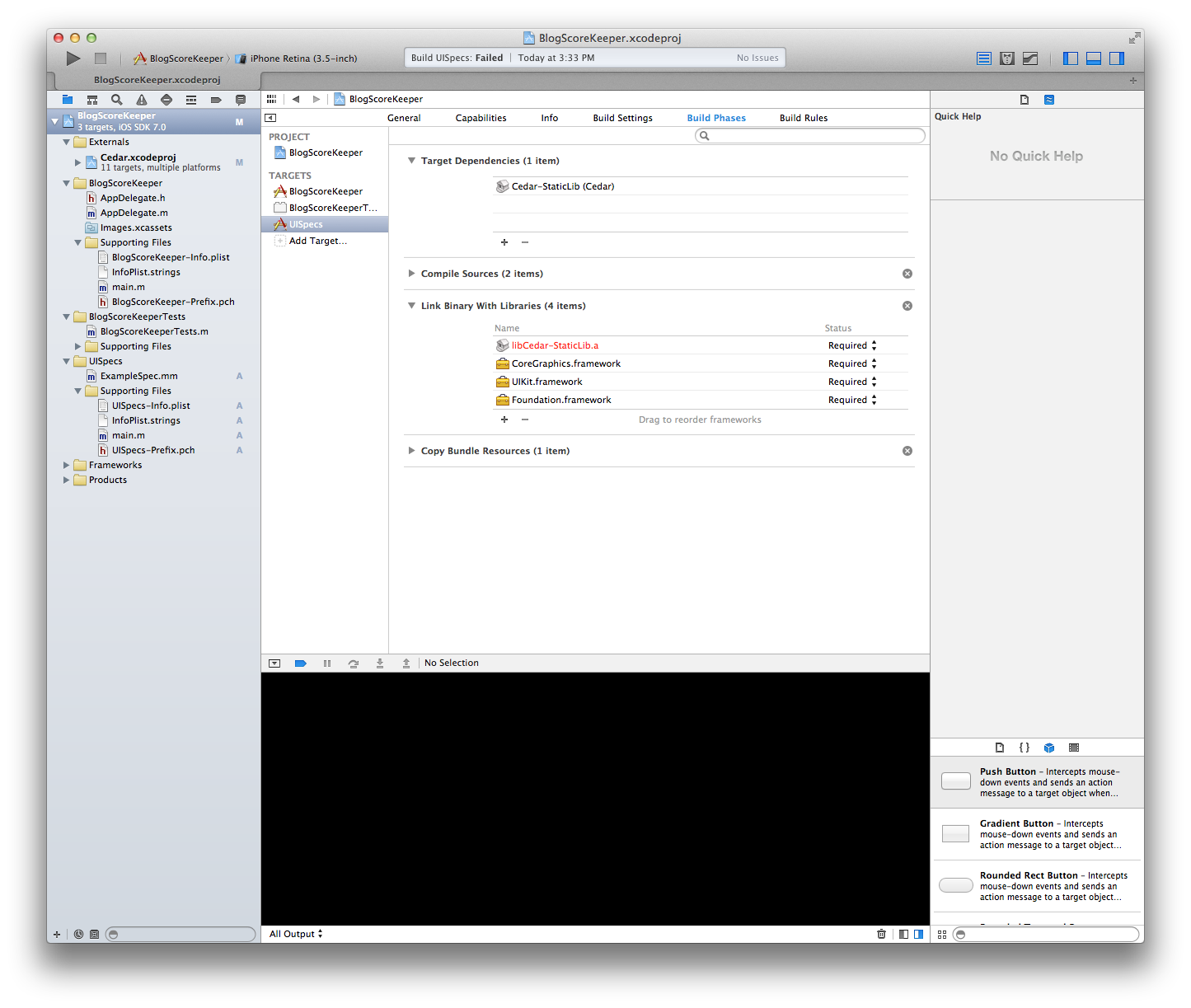Open the related items grid menu
Image resolution: width=1191 pixels, height=1008 pixels.
coord(271,99)
